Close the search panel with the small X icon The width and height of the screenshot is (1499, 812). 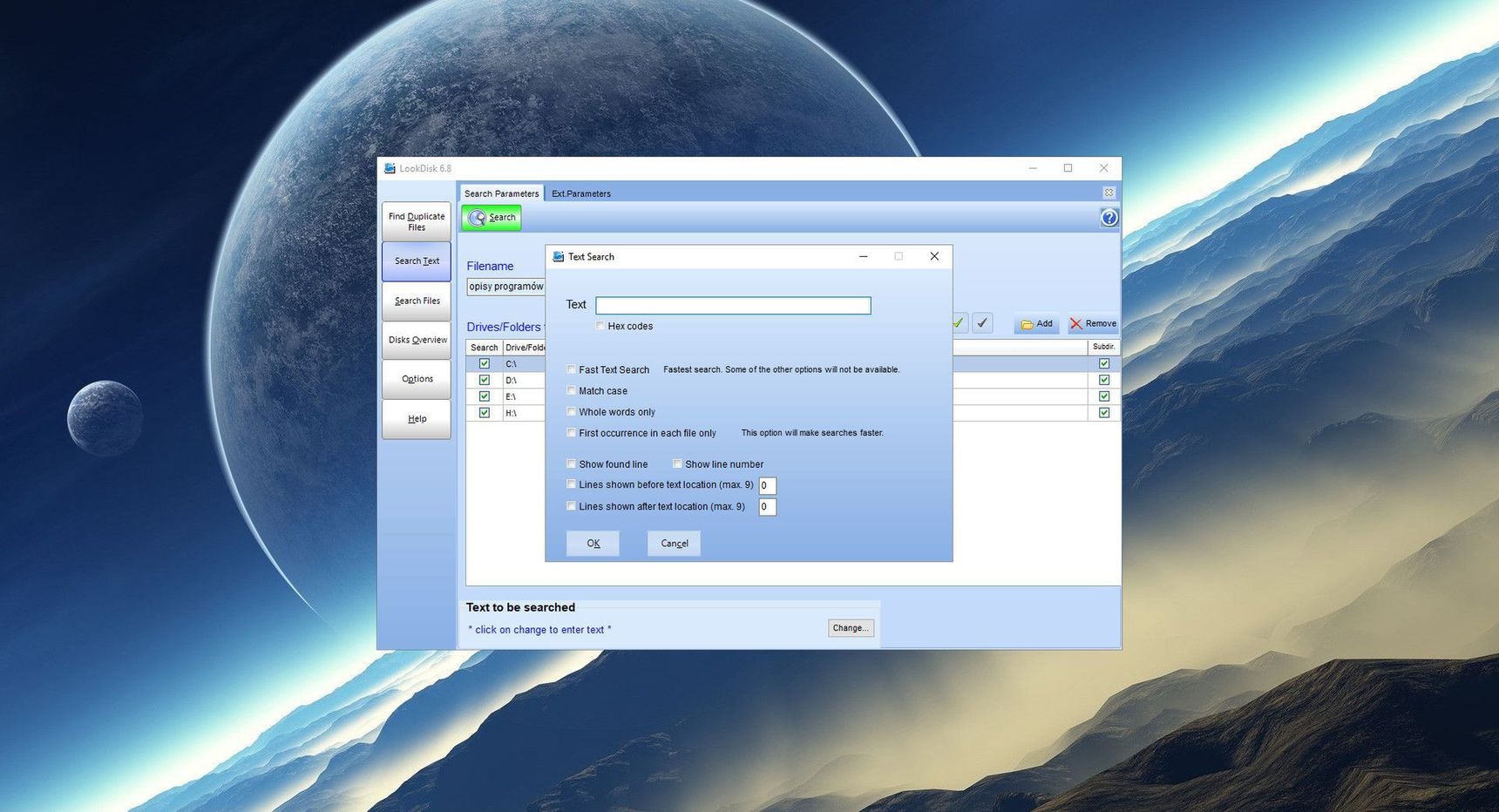(x=1109, y=193)
